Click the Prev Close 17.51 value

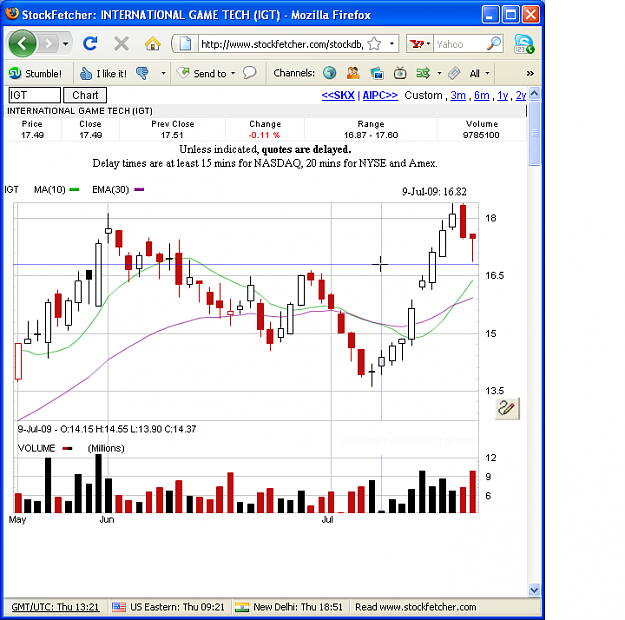point(172,135)
